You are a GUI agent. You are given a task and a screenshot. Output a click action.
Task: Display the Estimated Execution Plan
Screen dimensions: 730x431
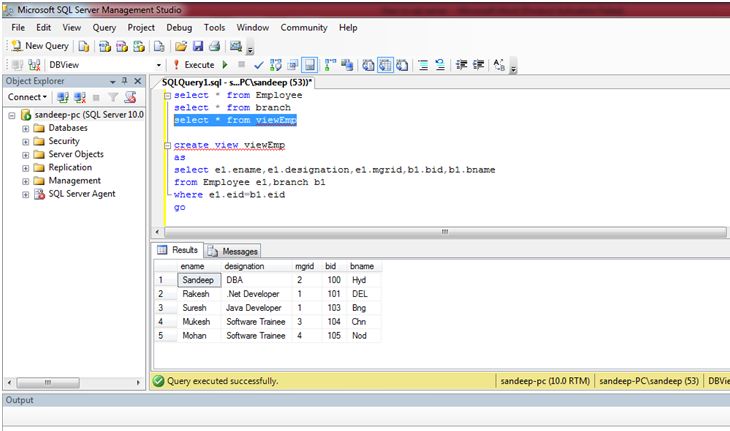point(276,65)
